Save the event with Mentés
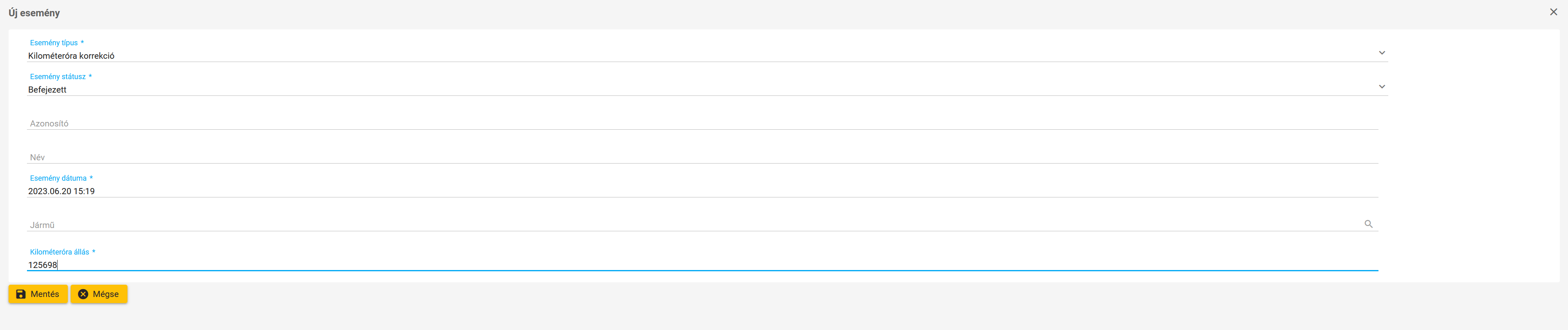The height and width of the screenshot is (330, 1568). 38,294
